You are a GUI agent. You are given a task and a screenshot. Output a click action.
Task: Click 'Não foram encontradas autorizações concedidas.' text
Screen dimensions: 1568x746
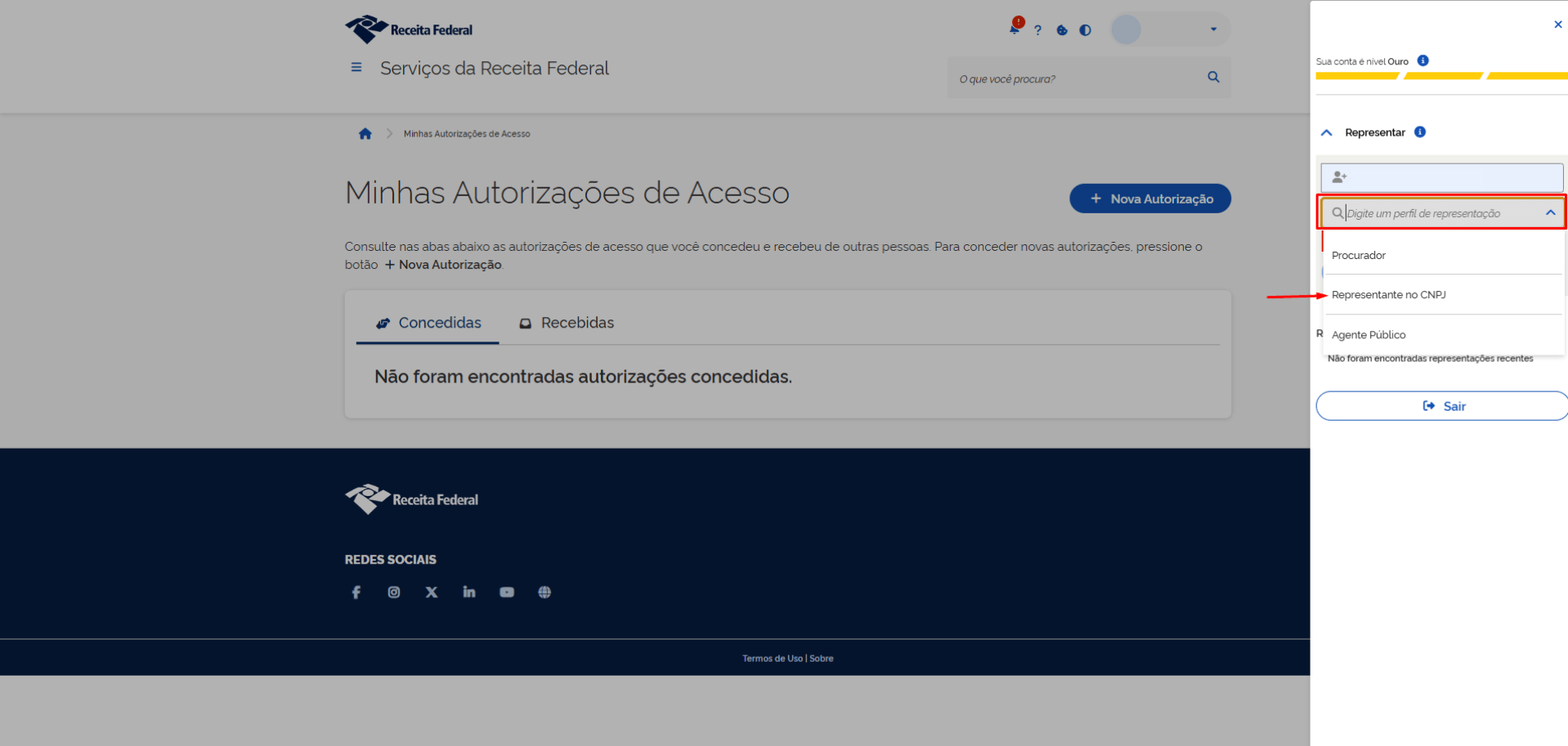click(x=583, y=377)
